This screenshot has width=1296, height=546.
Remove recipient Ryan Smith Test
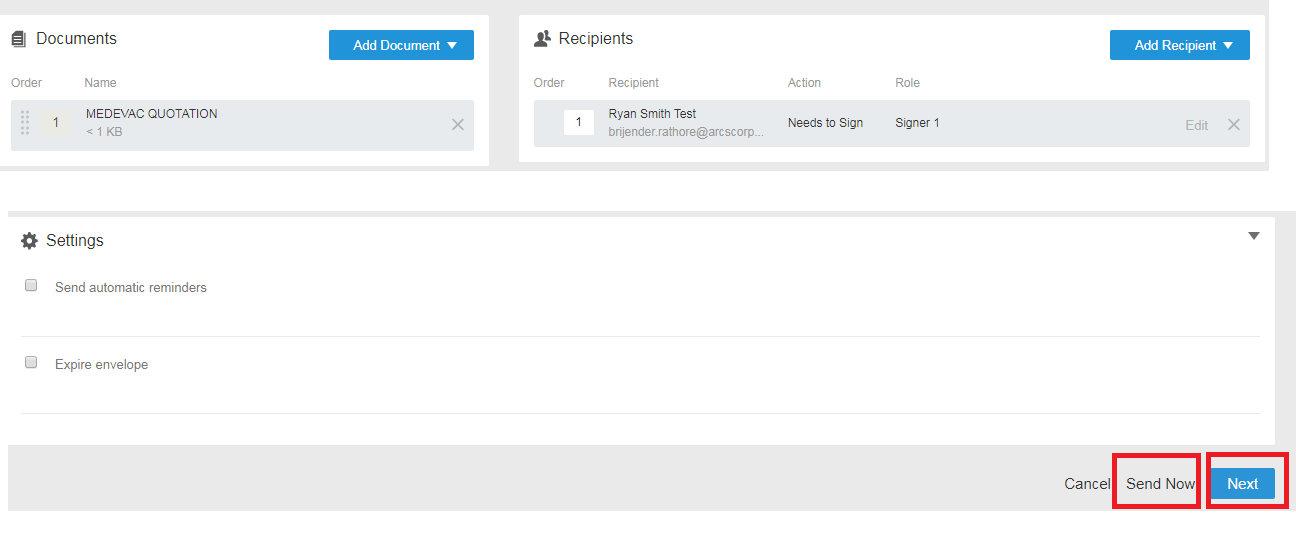pos(1234,125)
